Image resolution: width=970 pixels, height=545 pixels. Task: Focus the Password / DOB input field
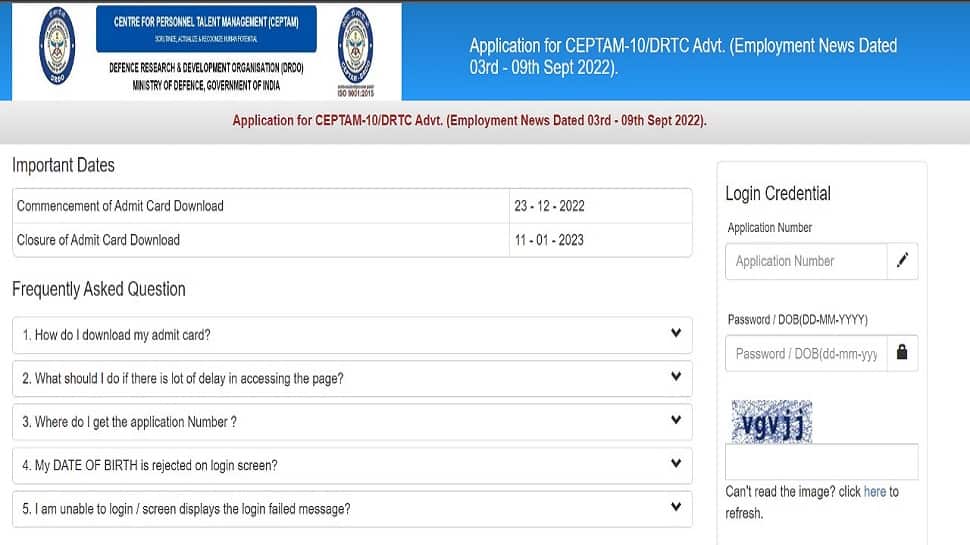click(x=806, y=353)
